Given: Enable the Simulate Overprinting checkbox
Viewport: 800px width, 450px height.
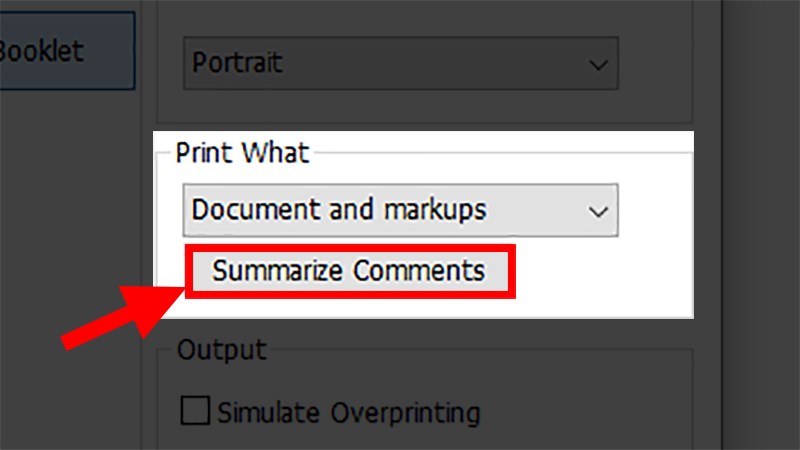Looking at the screenshot, I should 194,411.
